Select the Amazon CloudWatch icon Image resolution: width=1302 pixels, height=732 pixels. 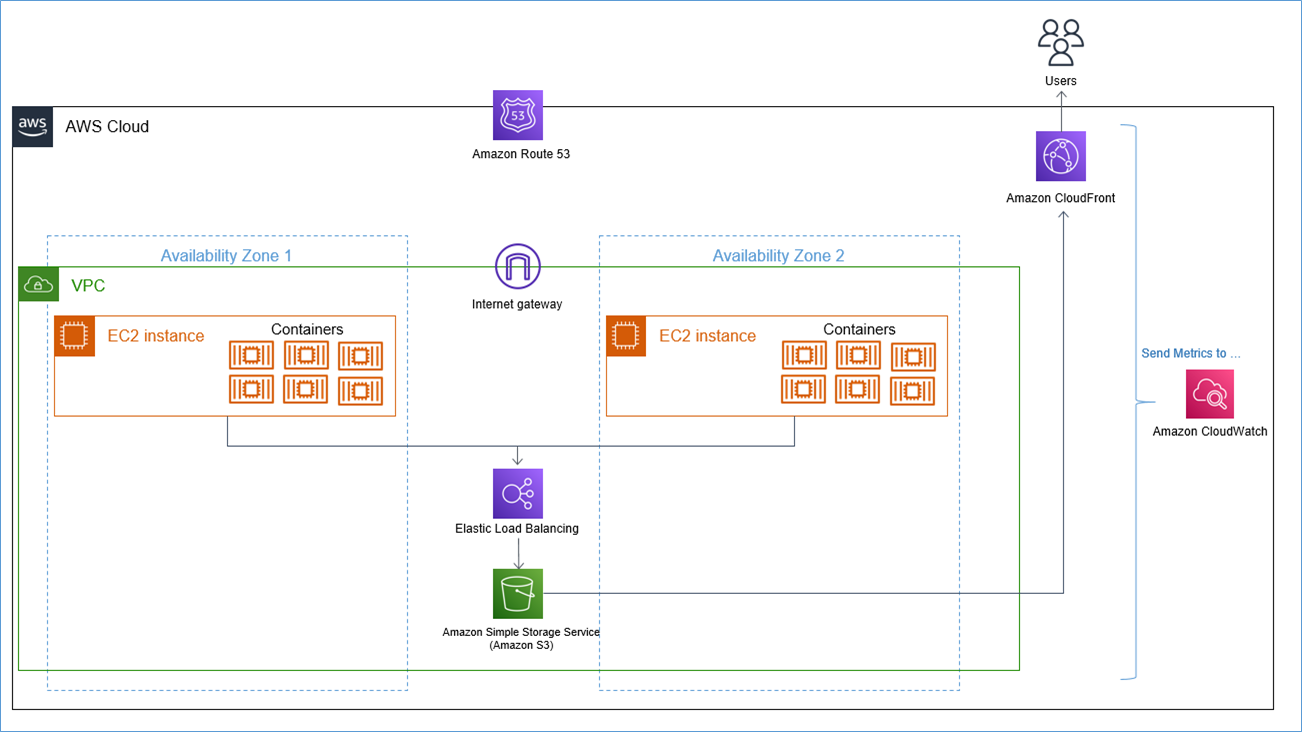pyautogui.click(x=1210, y=394)
